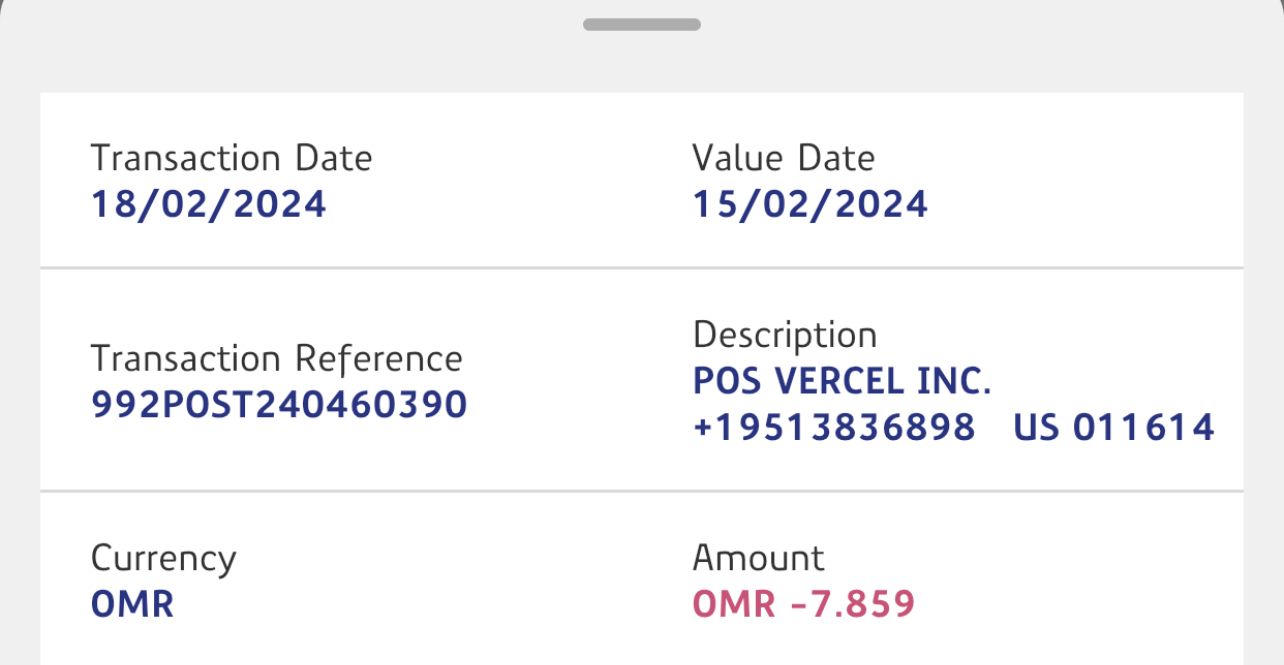The width and height of the screenshot is (1284, 665).
Task: Select POS VERCEL INC. description text
Action: click(x=841, y=381)
